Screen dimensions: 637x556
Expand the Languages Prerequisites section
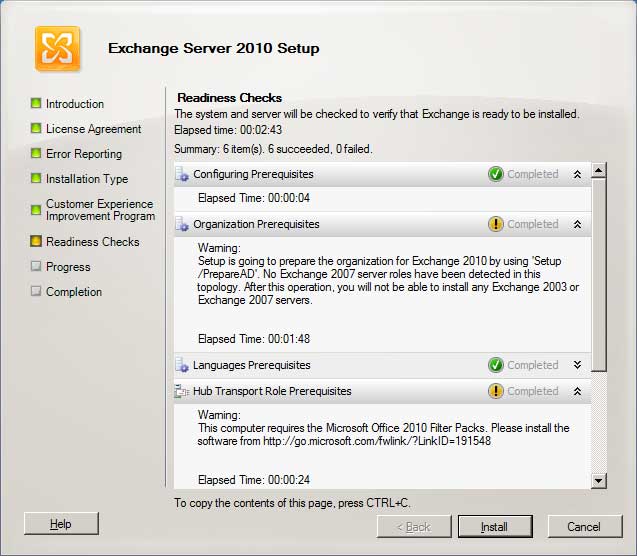coord(577,365)
